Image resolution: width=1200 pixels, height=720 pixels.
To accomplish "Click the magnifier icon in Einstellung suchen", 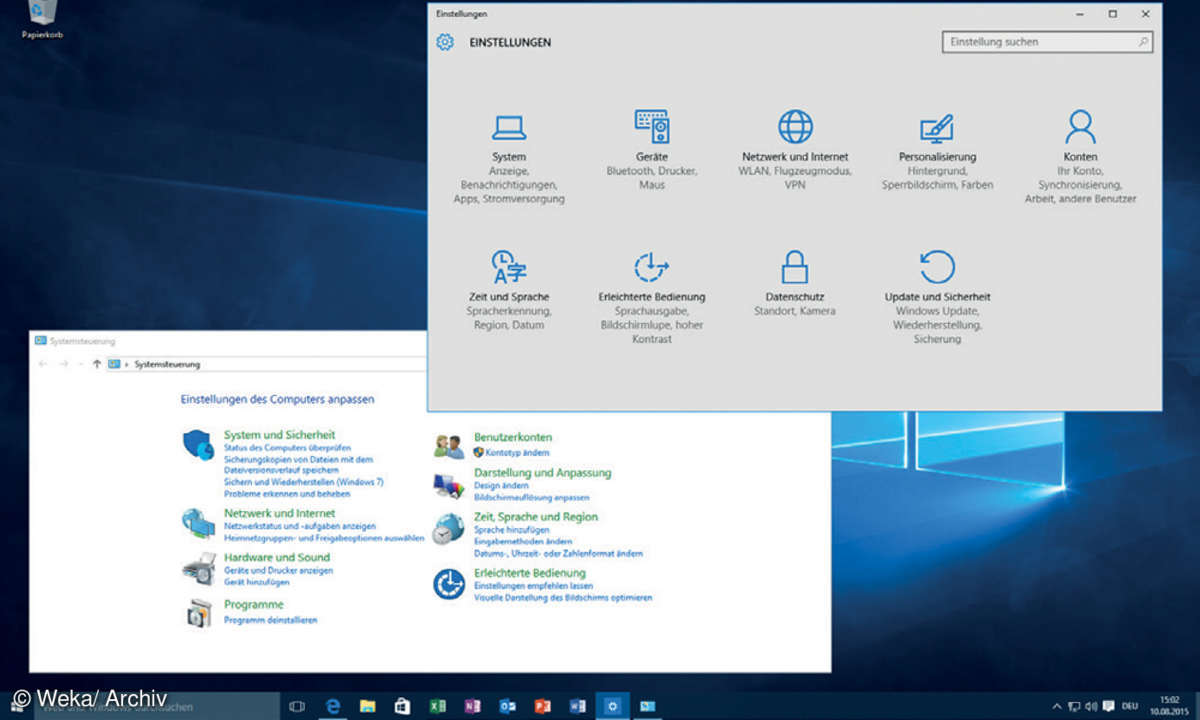I will coord(1143,42).
